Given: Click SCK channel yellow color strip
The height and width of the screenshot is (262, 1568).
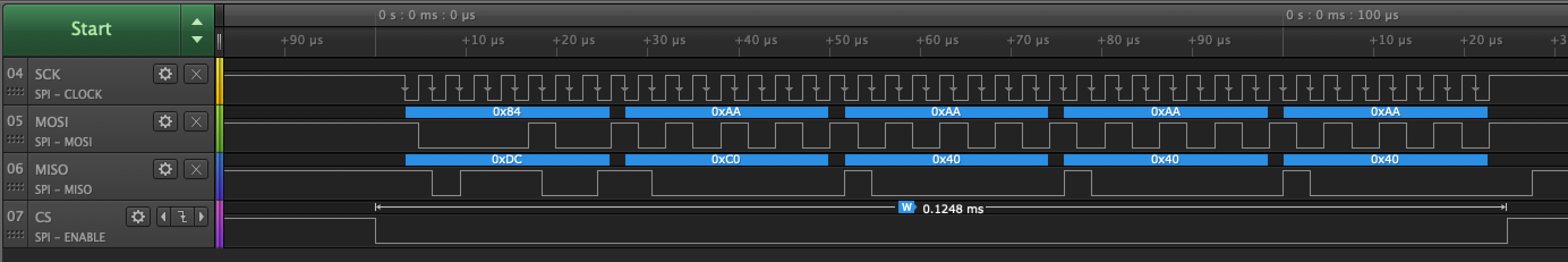Looking at the screenshot, I should [x=220, y=81].
